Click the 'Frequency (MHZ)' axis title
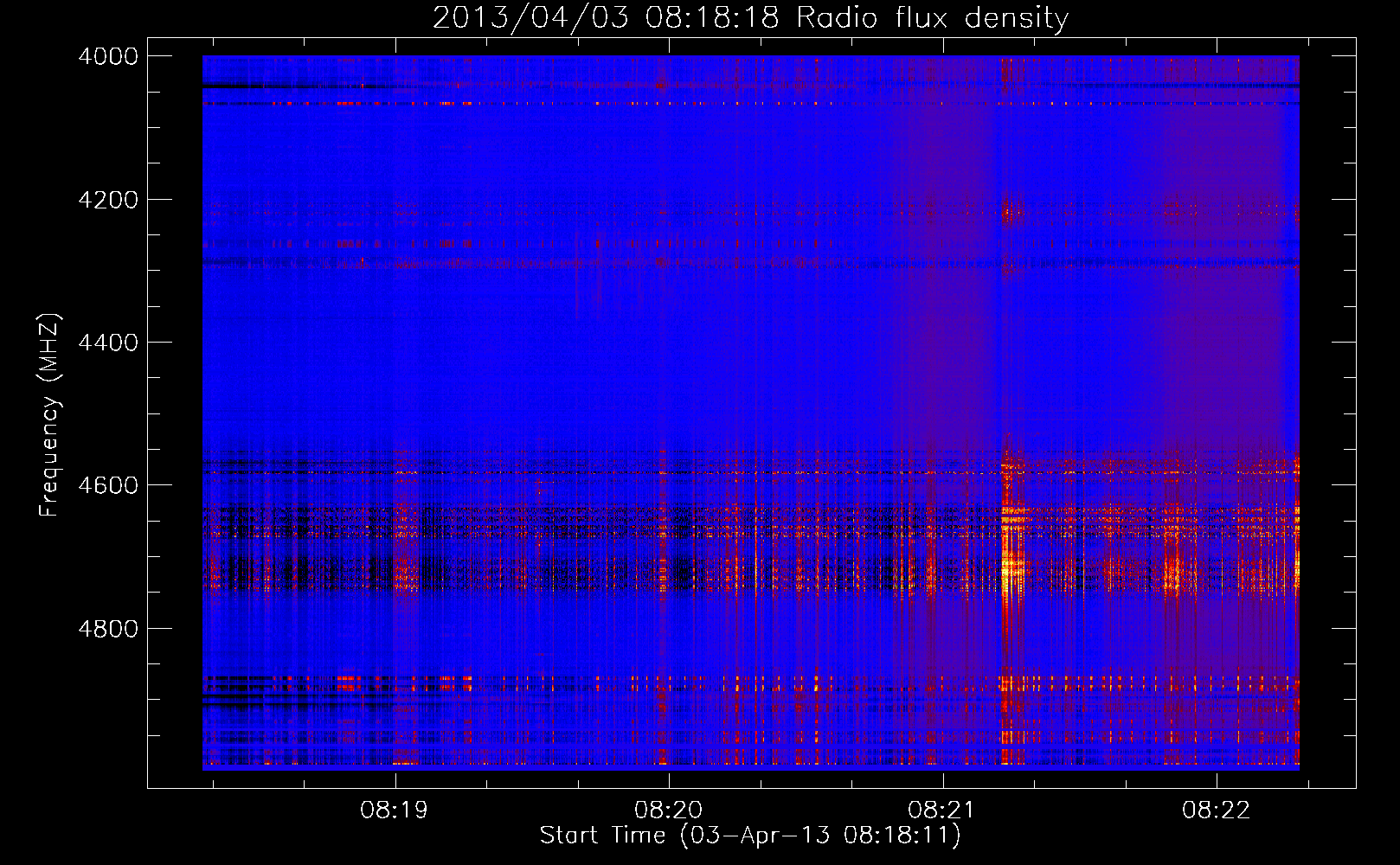This screenshot has width=1400, height=865. click(50, 414)
